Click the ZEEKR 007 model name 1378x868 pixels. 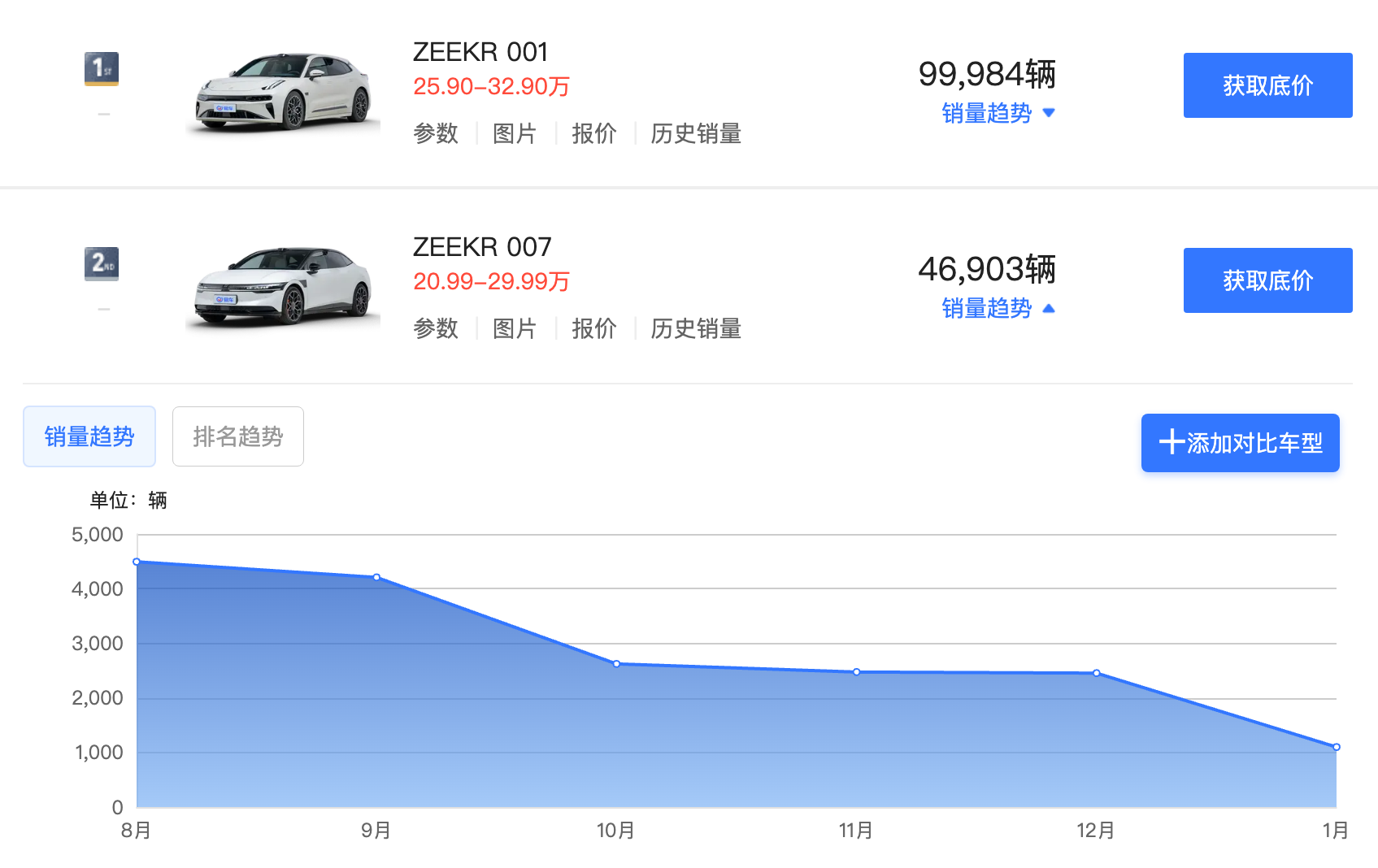[482, 246]
